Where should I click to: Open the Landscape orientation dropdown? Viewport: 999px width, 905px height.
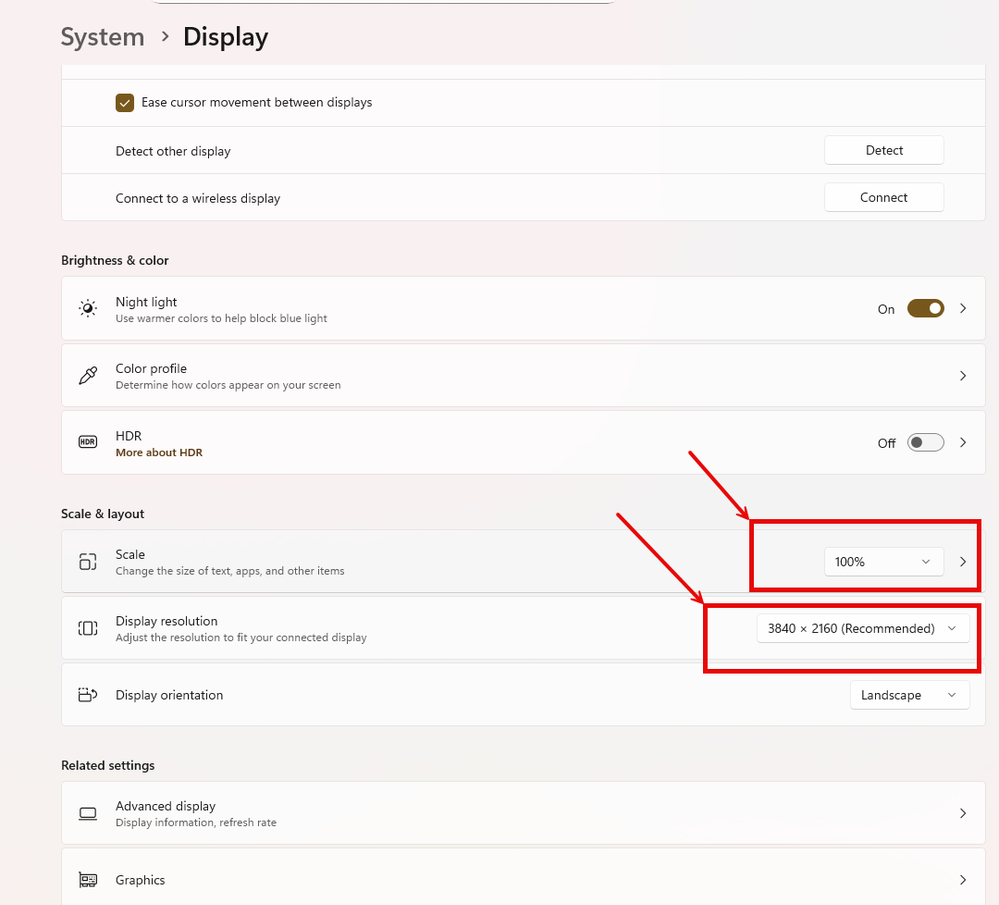click(908, 695)
